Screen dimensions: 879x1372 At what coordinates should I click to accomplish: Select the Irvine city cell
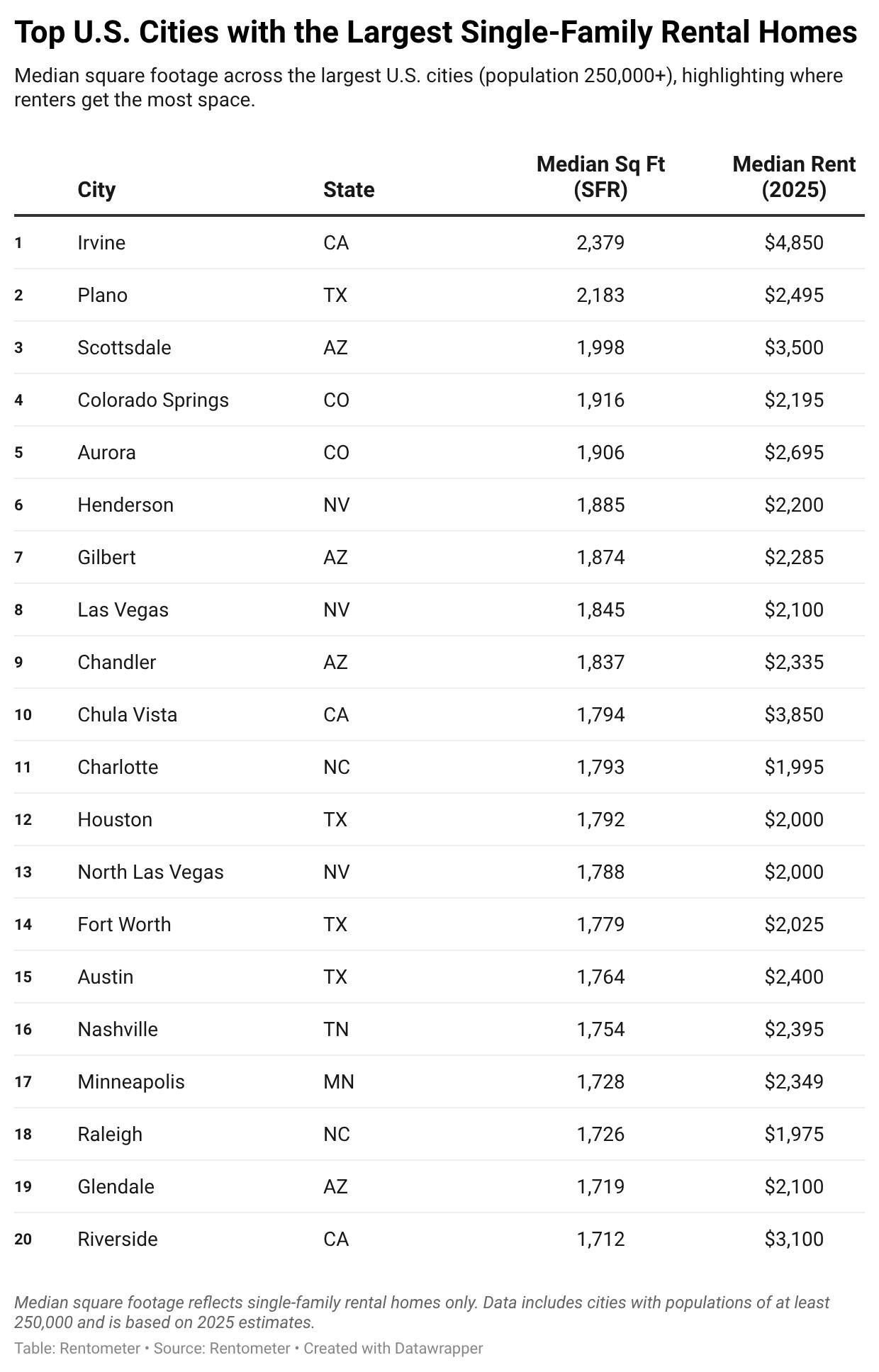(x=101, y=243)
